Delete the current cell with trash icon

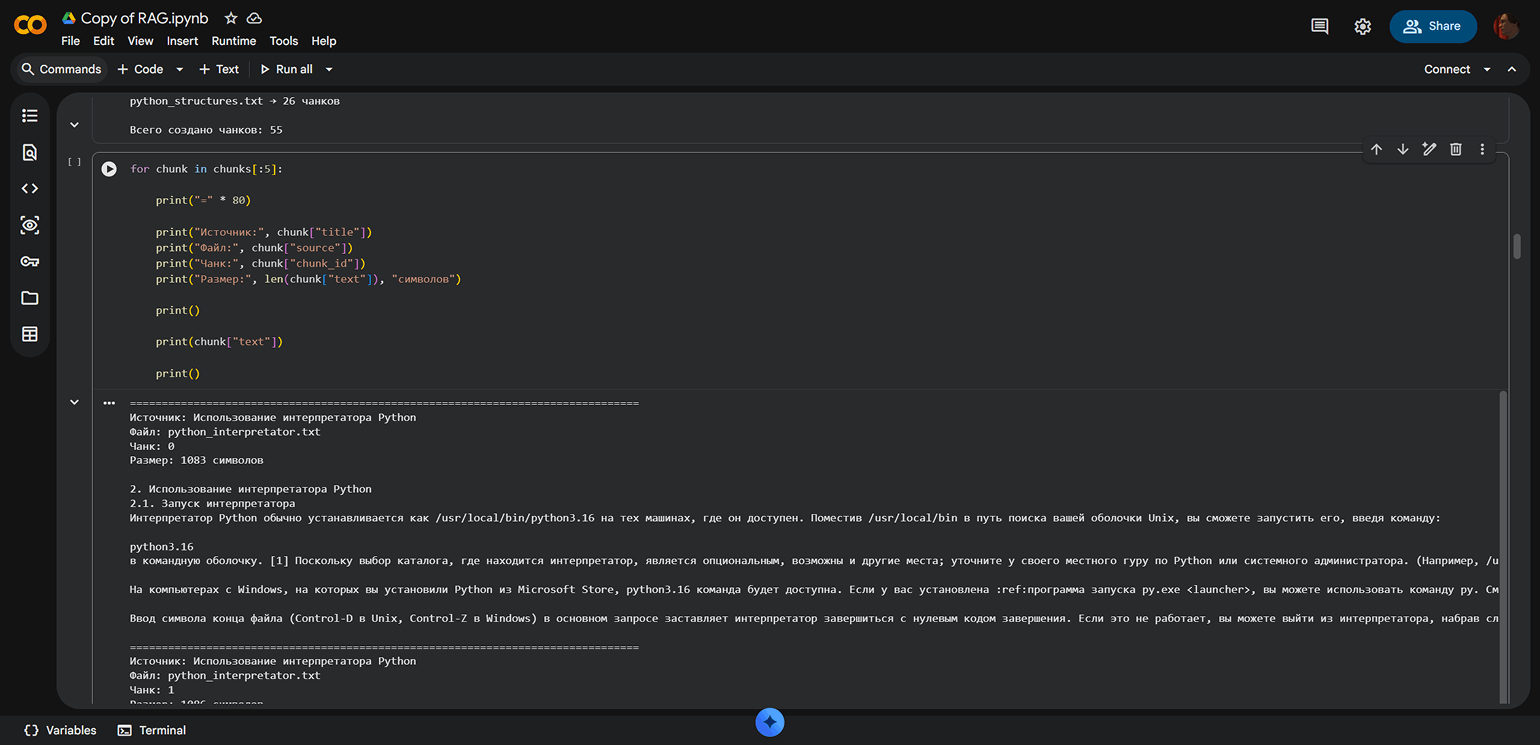[x=1456, y=149]
